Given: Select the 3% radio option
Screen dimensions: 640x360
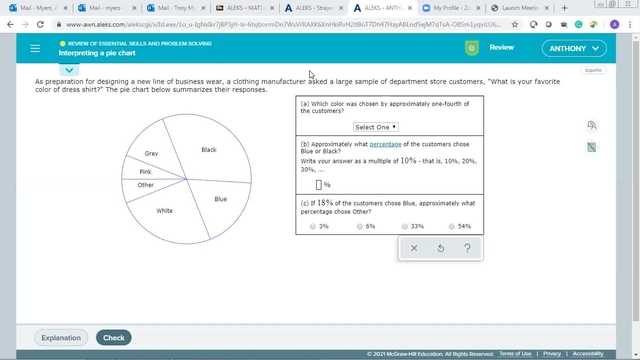Looking at the screenshot, I should pyautogui.click(x=313, y=226).
